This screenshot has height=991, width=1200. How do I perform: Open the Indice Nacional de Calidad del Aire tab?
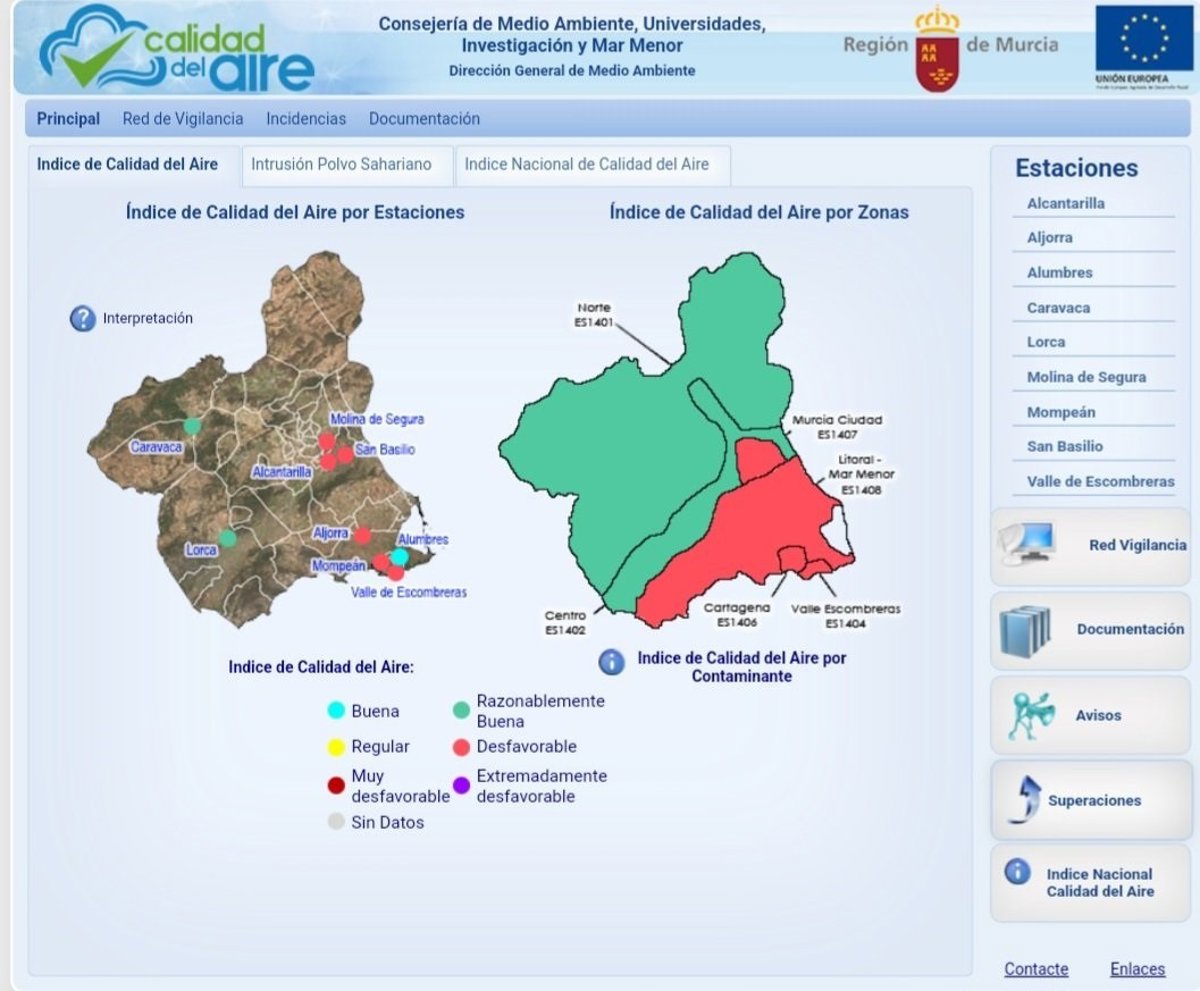click(587, 165)
